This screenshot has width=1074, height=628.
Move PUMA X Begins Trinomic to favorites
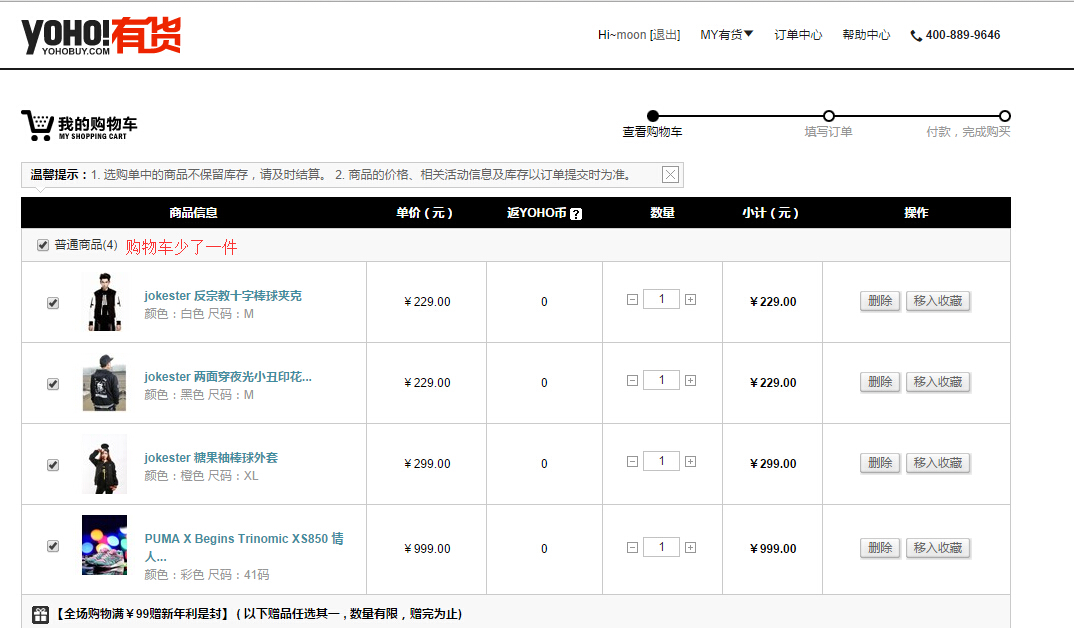coord(938,548)
